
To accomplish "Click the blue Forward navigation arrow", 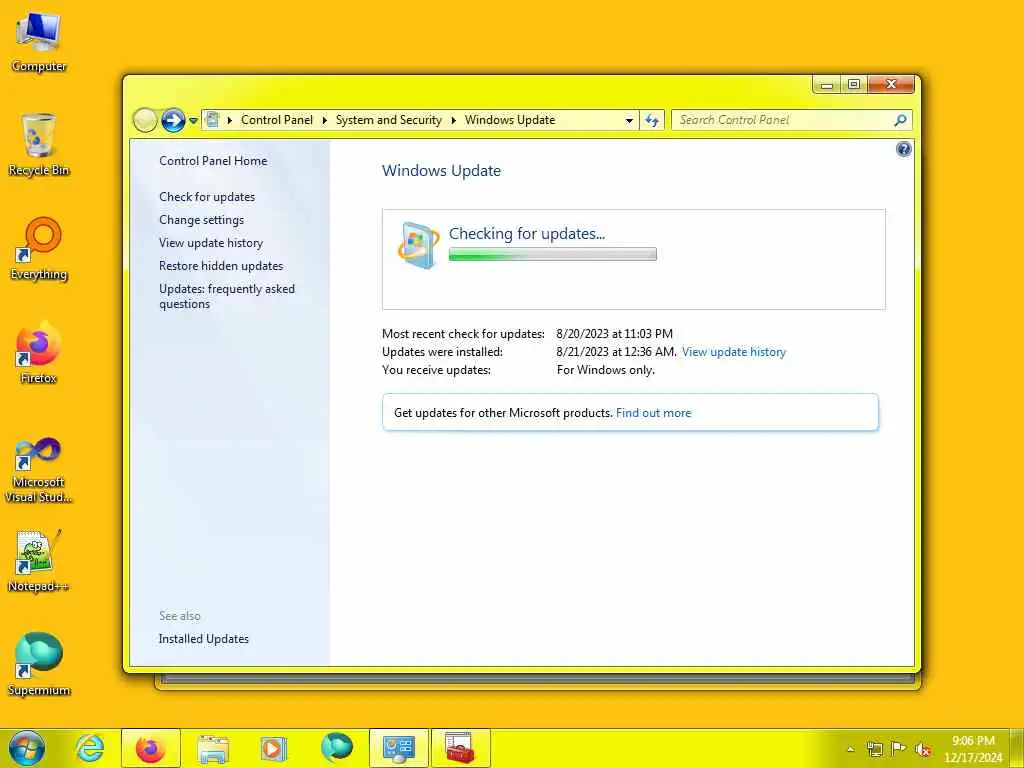I will [173, 120].
